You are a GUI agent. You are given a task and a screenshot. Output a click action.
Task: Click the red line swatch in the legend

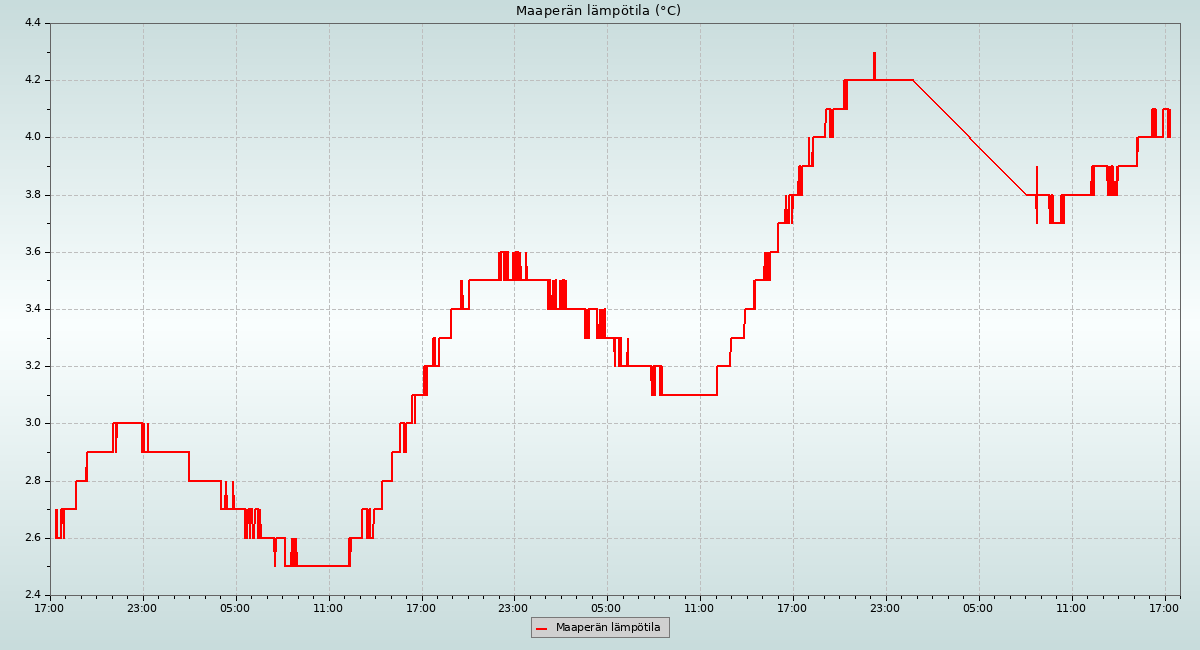click(542, 628)
